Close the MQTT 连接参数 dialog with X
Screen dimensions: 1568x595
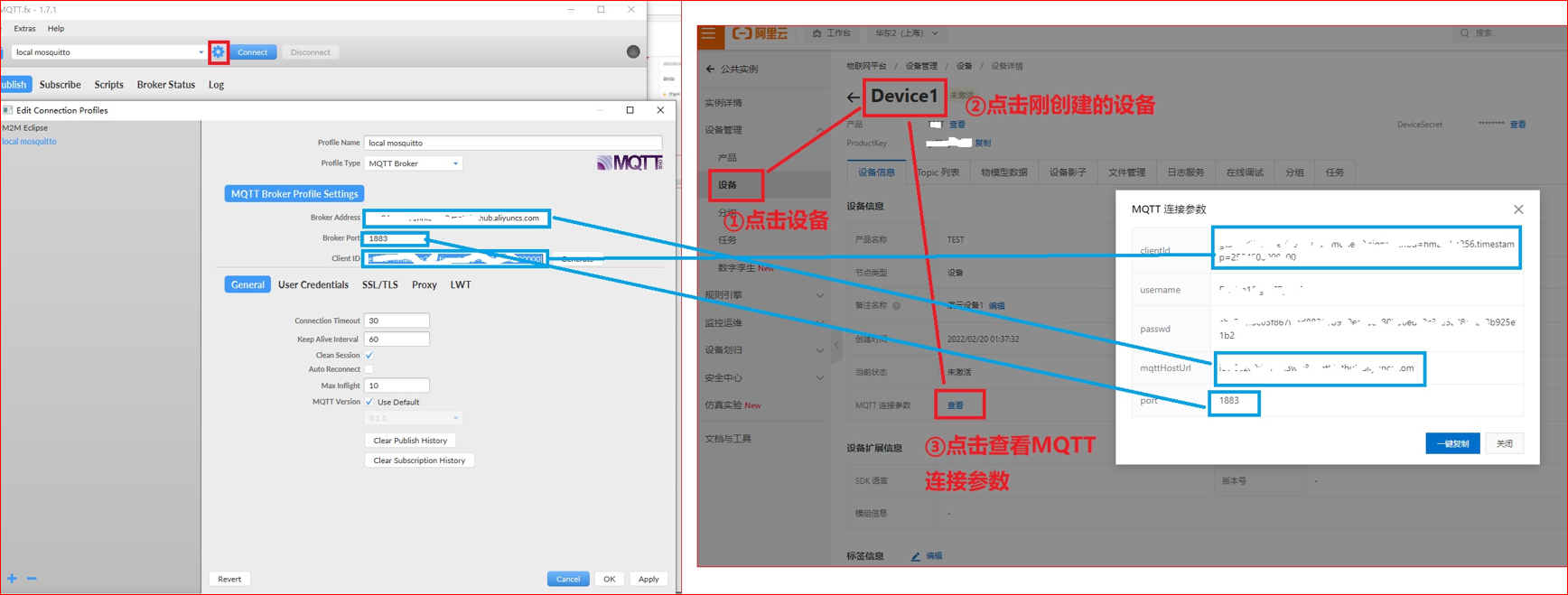1518,209
